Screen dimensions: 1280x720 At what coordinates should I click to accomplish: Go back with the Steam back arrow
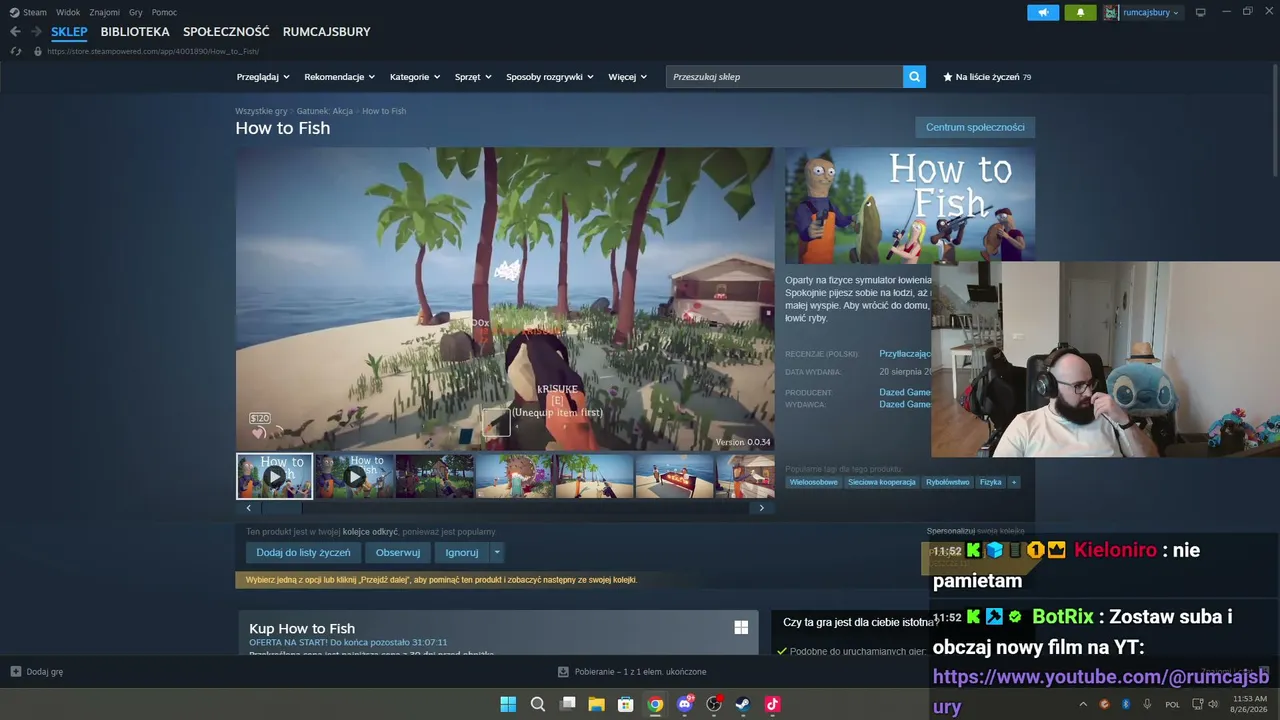pyautogui.click(x=15, y=32)
